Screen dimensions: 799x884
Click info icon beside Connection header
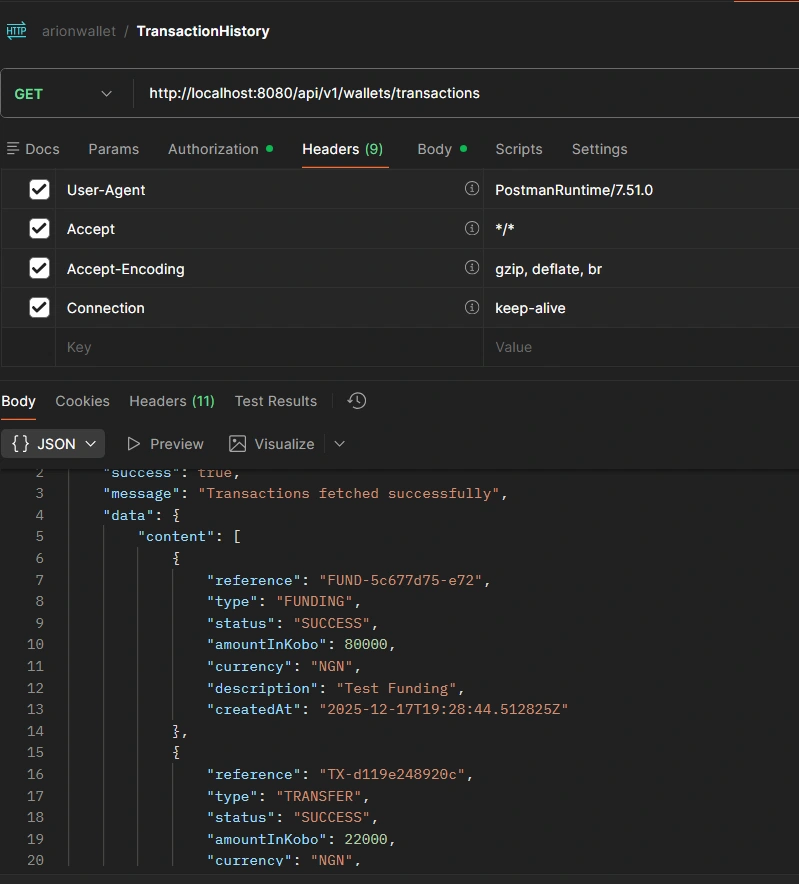pyautogui.click(x=472, y=307)
